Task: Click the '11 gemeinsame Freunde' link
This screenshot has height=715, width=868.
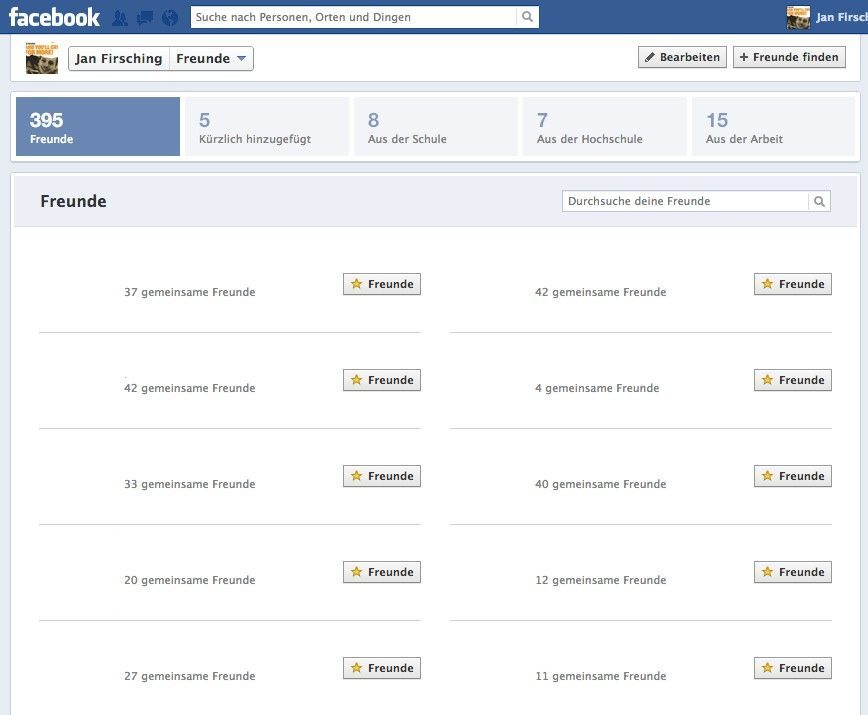Action: tap(601, 676)
